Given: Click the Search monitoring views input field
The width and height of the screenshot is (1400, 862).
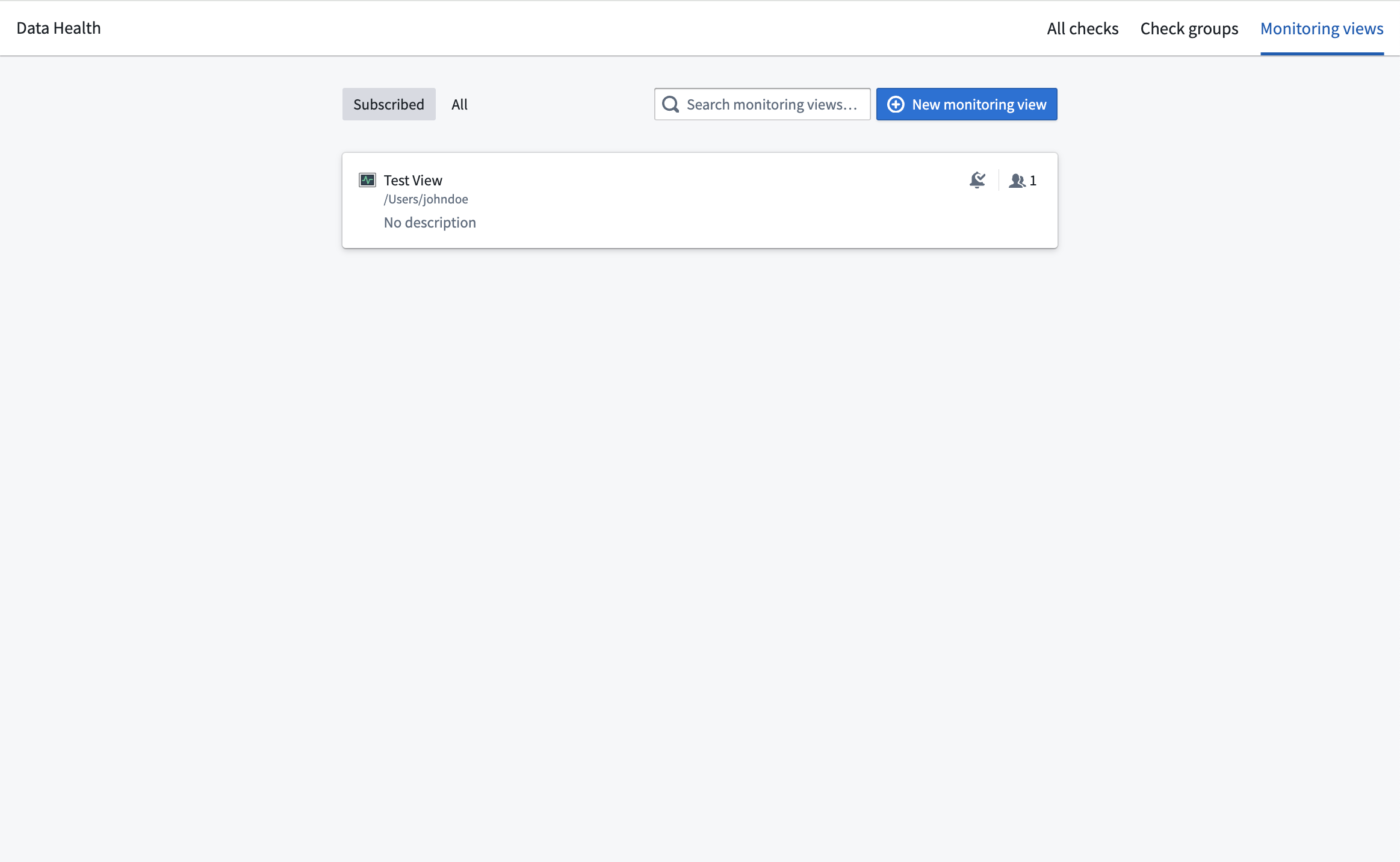Looking at the screenshot, I should coord(762,104).
